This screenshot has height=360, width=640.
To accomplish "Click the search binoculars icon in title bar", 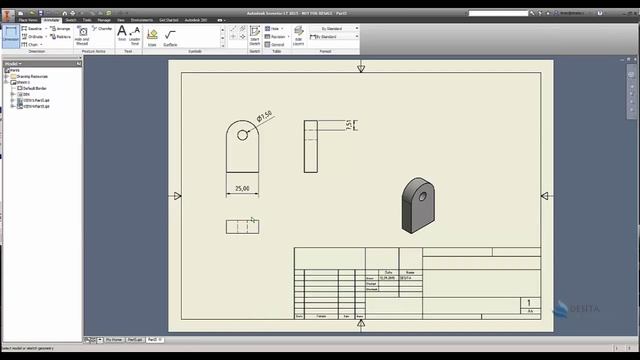I will coord(532,13).
